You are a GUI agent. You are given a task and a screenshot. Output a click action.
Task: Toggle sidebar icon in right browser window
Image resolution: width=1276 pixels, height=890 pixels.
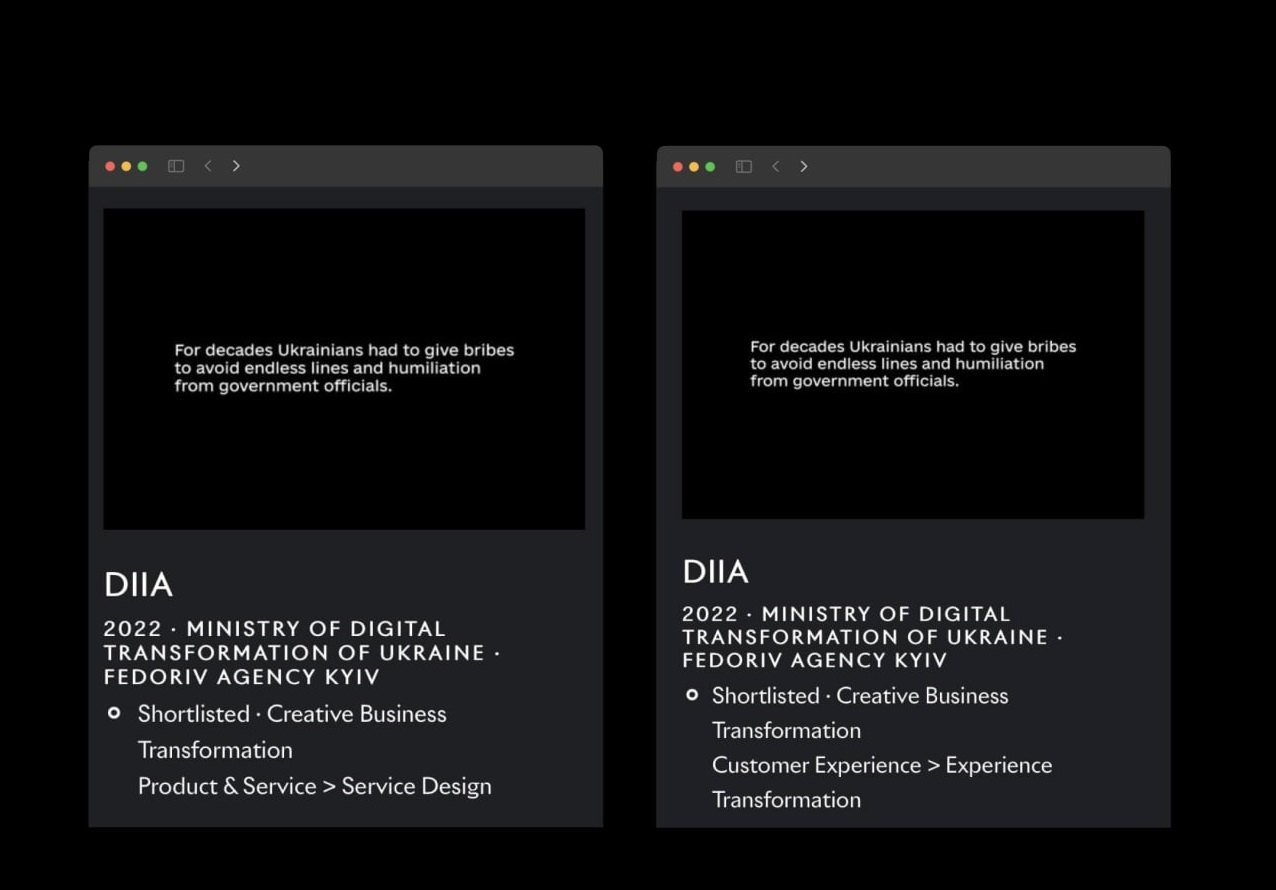tap(744, 167)
